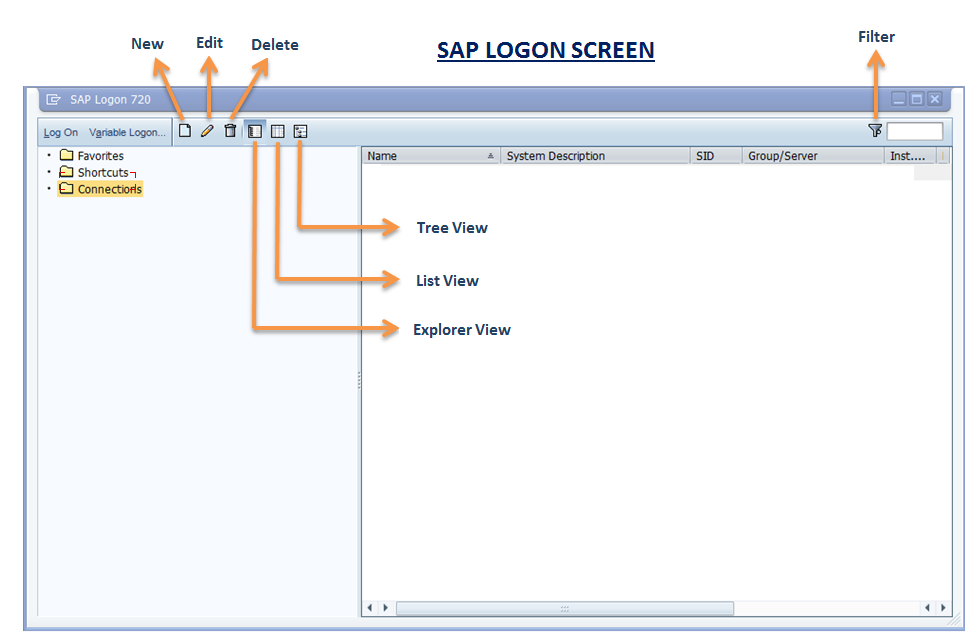The height and width of the screenshot is (633, 965).
Task: Click the Edit pencil icon
Action: (x=208, y=130)
